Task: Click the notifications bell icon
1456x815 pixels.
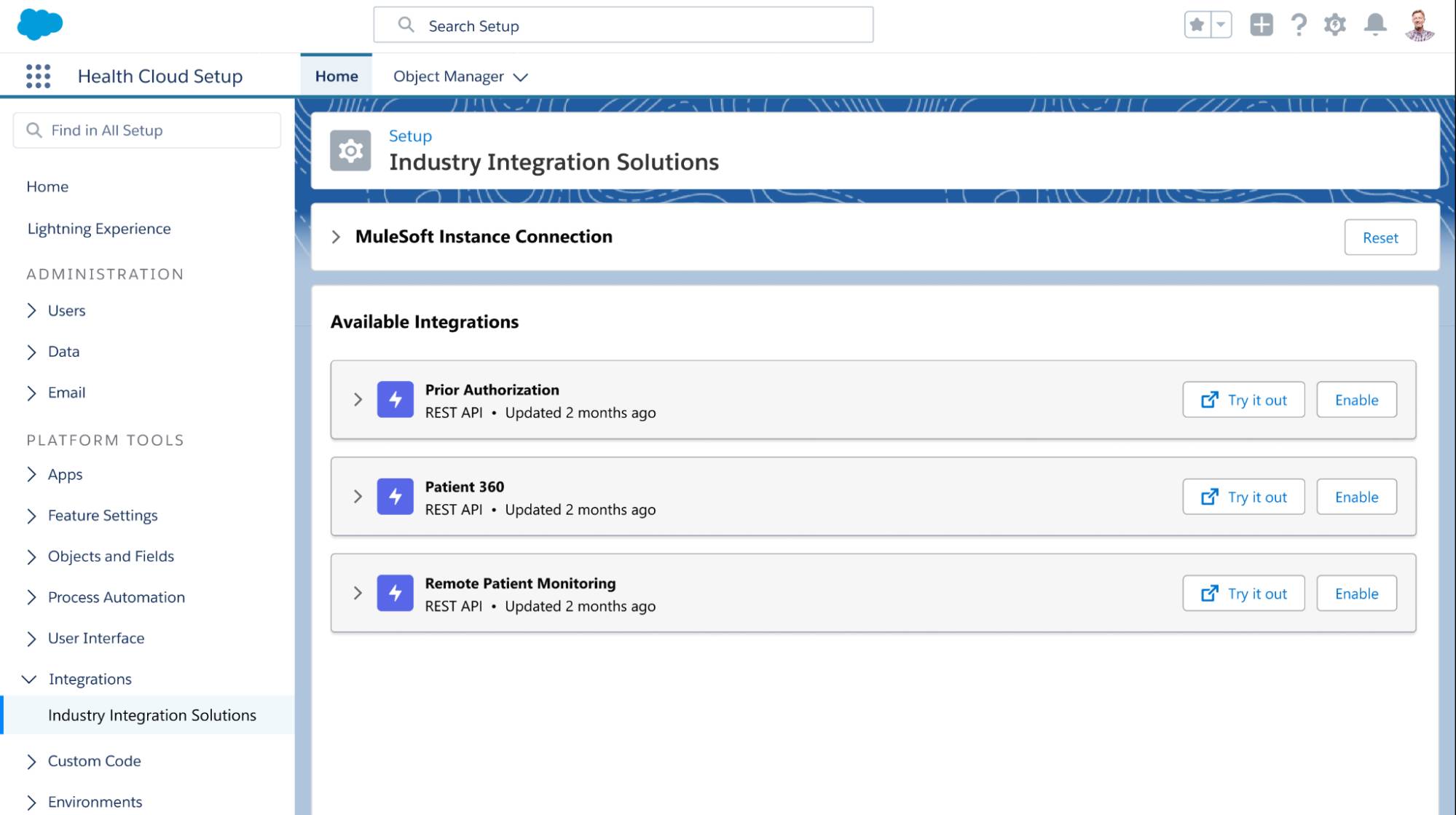Action: coord(1376,25)
